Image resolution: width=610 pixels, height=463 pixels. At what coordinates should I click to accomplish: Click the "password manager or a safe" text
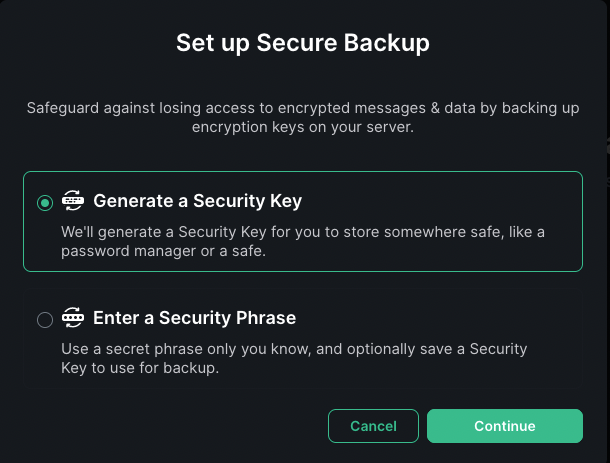click(x=163, y=251)
